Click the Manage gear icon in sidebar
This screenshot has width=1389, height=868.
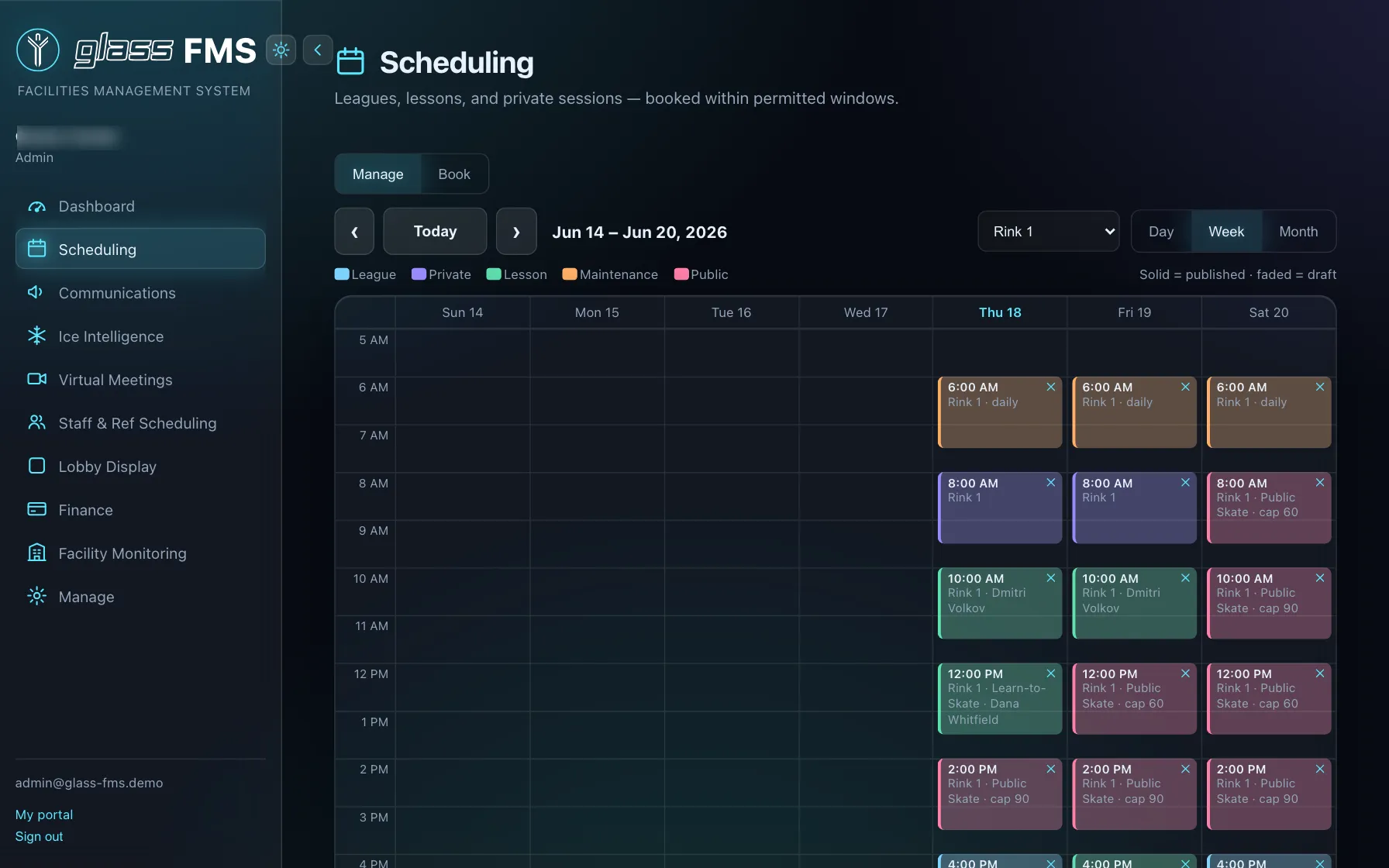[36, 596]
